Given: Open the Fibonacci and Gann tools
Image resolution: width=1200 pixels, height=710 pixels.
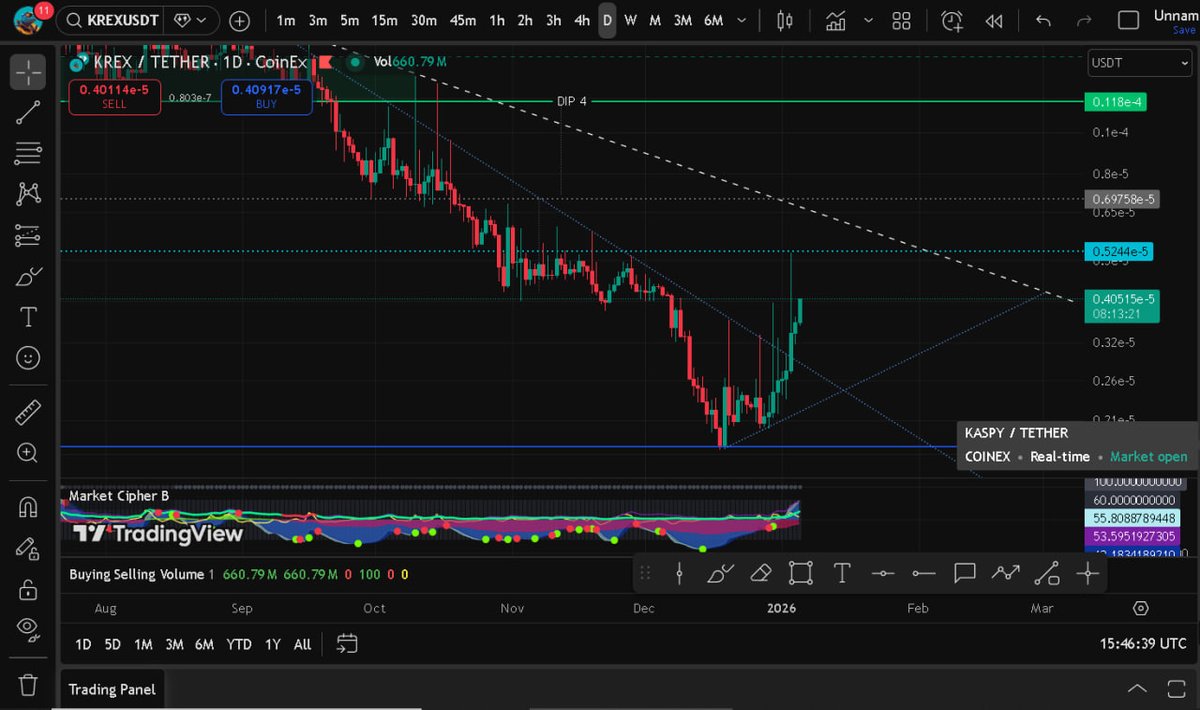Looking at the screenshot, I should [28, 153].
